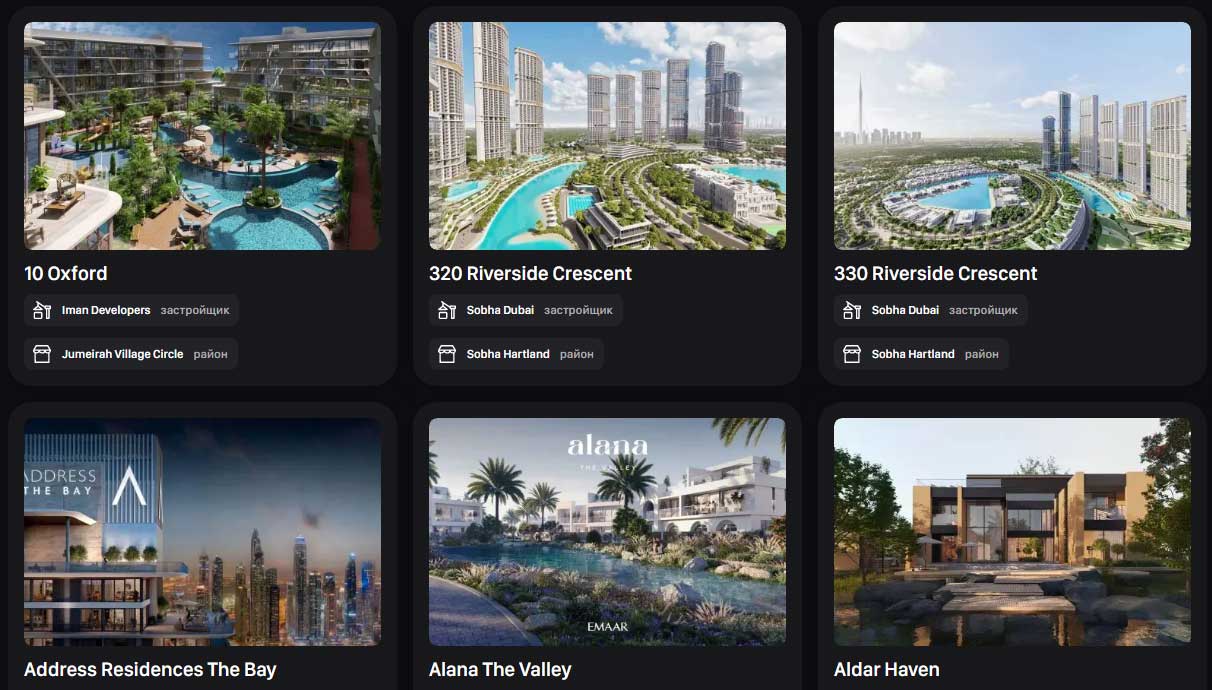This screenshot has height=690, width=1212.
Task: Select the Iman Developers developer tag
Action: pos(131,310)
